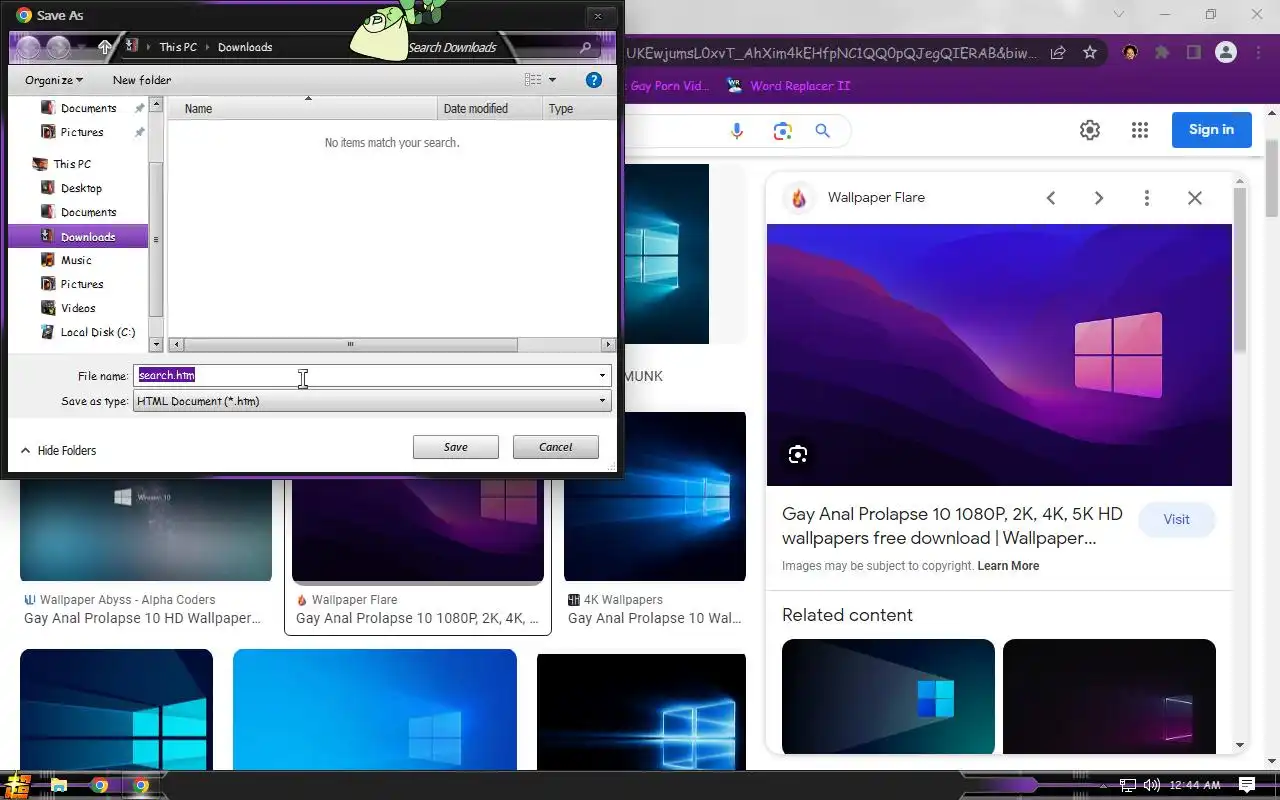Open the Save as type dropdown
1280x800 pixels.
click(x=372, y=401)
